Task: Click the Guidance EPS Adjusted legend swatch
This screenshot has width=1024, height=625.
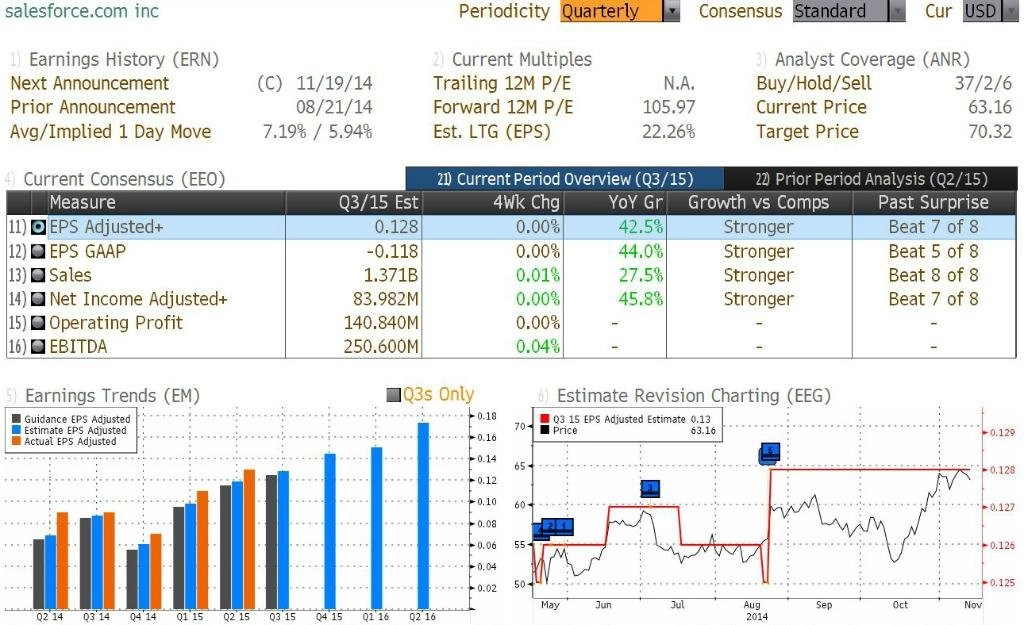Action: (16, 419)
